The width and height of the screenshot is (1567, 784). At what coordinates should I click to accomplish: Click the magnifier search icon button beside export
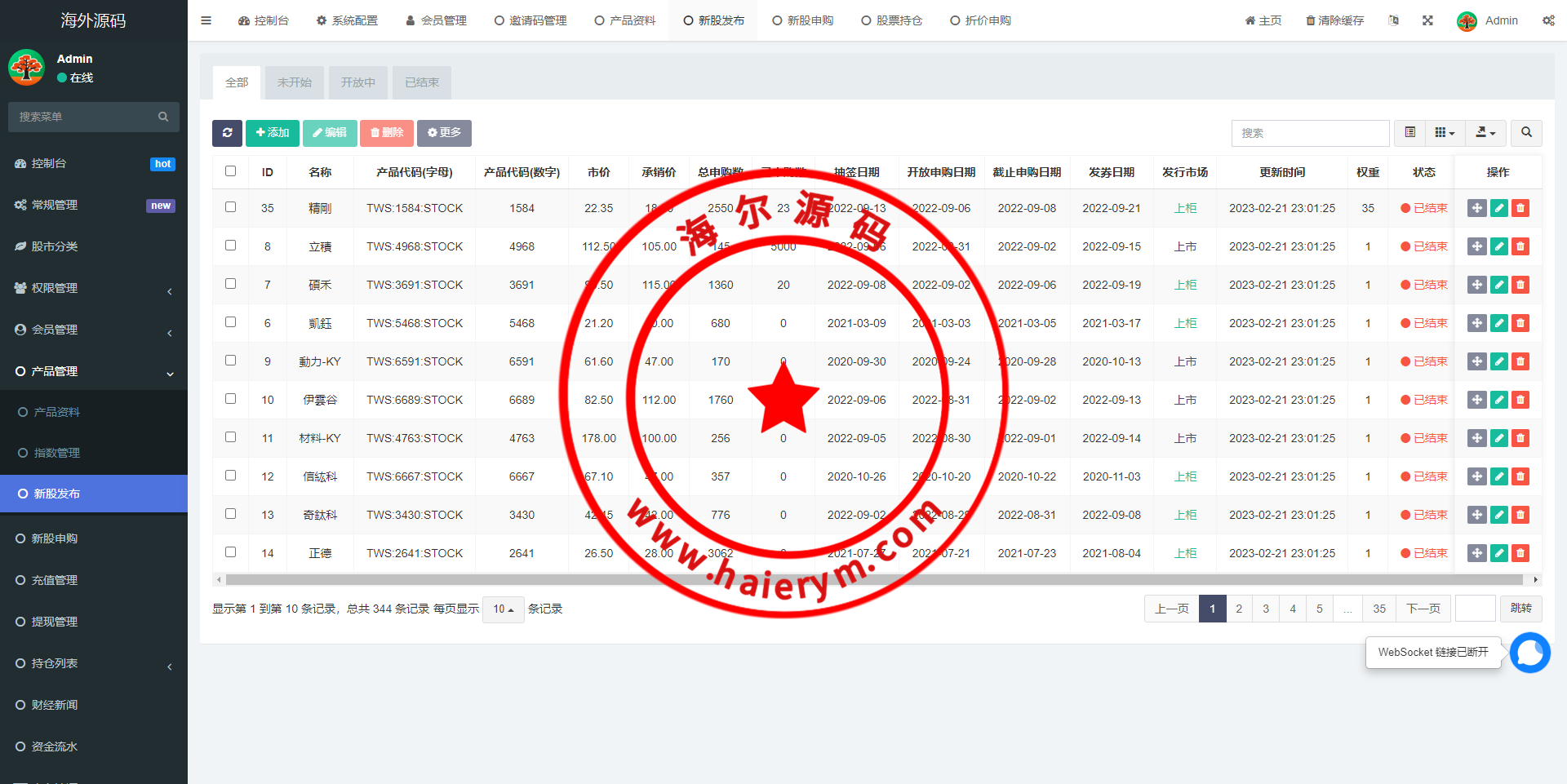click(1526, 133)
